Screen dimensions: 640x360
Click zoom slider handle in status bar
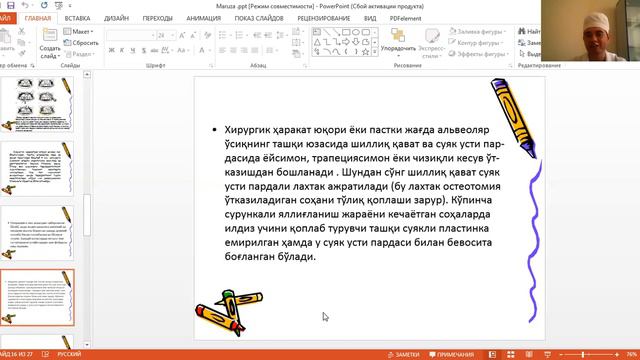pos(583,355)
